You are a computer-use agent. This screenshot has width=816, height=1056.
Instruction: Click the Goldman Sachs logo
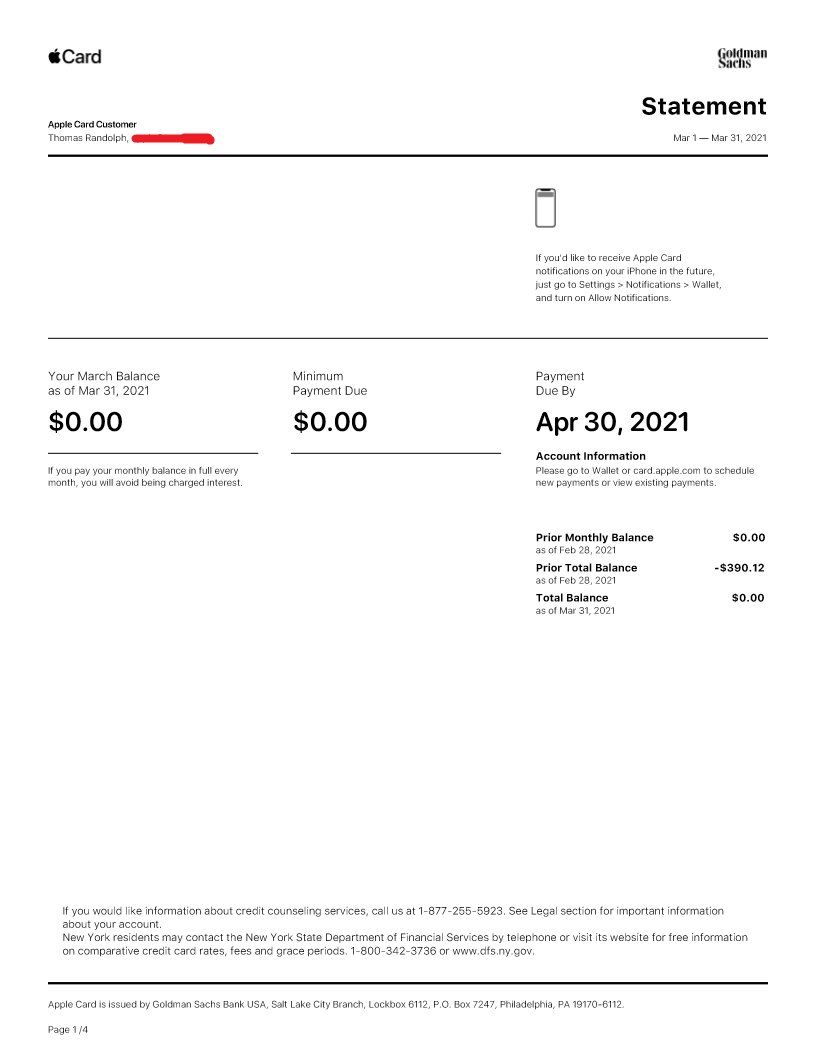(742, 58)
